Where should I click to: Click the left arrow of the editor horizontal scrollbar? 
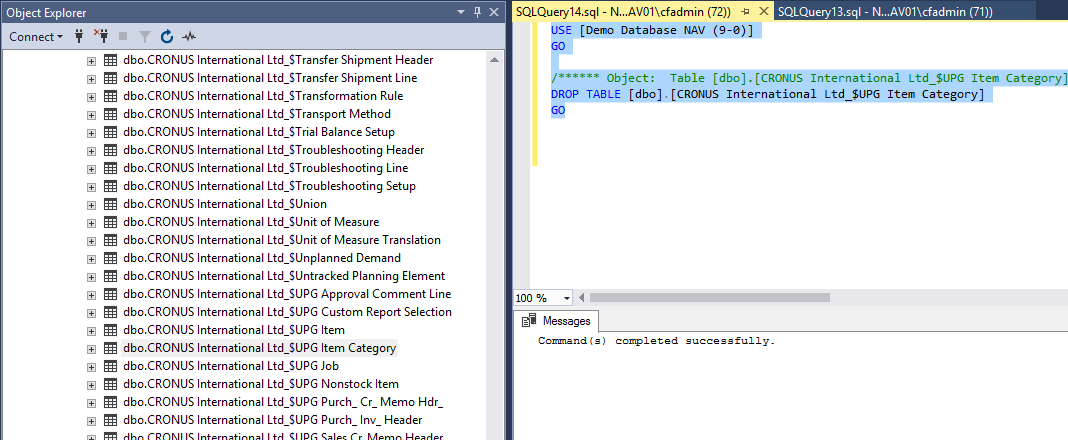pos(581,298)
